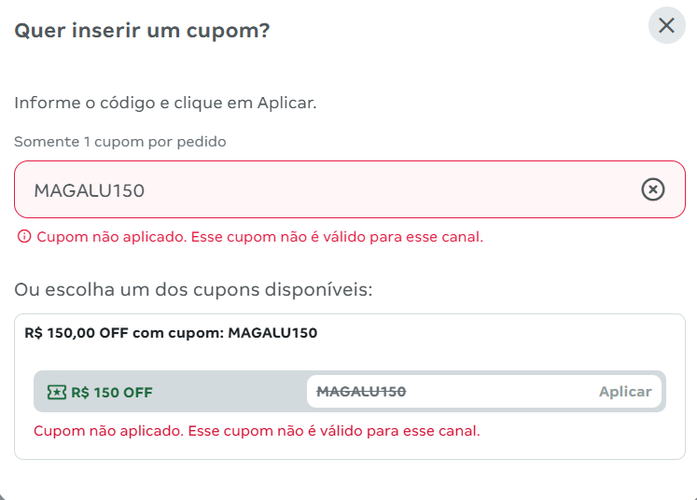The image size is (697, 500).
Task: Click the Somente 1 cupom por pedido label
Action: [120, 142]
